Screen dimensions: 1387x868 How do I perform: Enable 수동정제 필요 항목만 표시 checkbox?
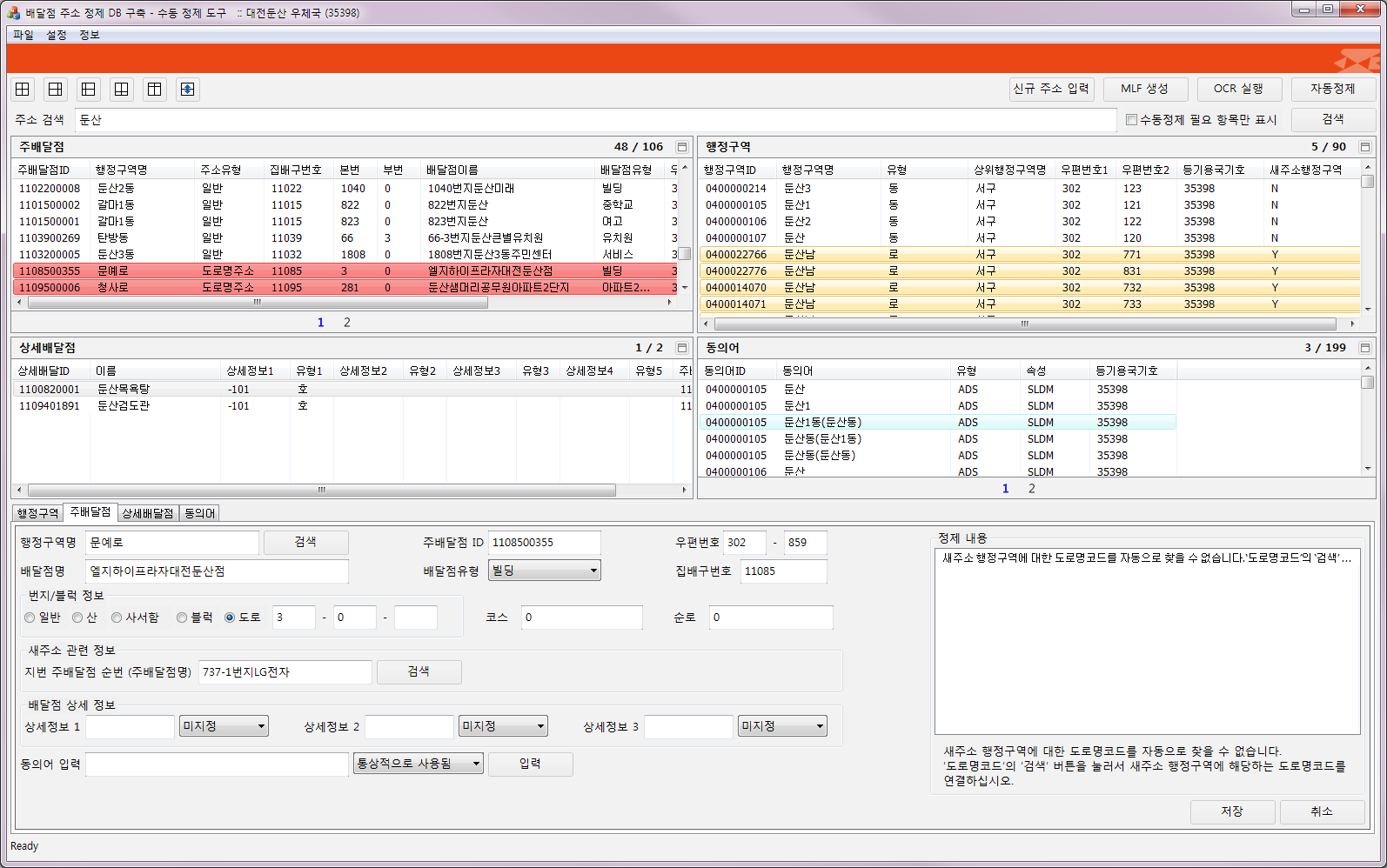click(x=1131, y=120)
